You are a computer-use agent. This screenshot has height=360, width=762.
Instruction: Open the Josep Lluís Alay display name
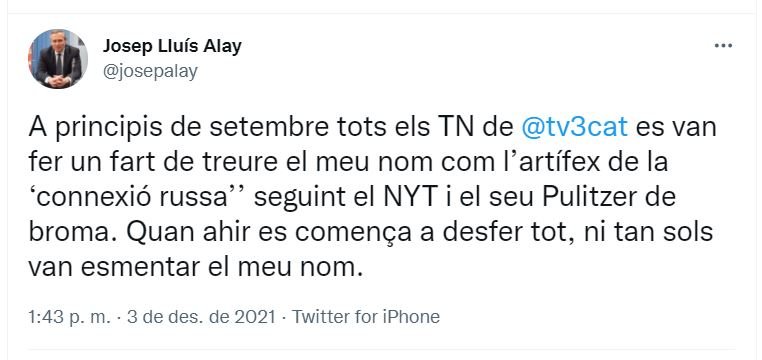[172, 47]
